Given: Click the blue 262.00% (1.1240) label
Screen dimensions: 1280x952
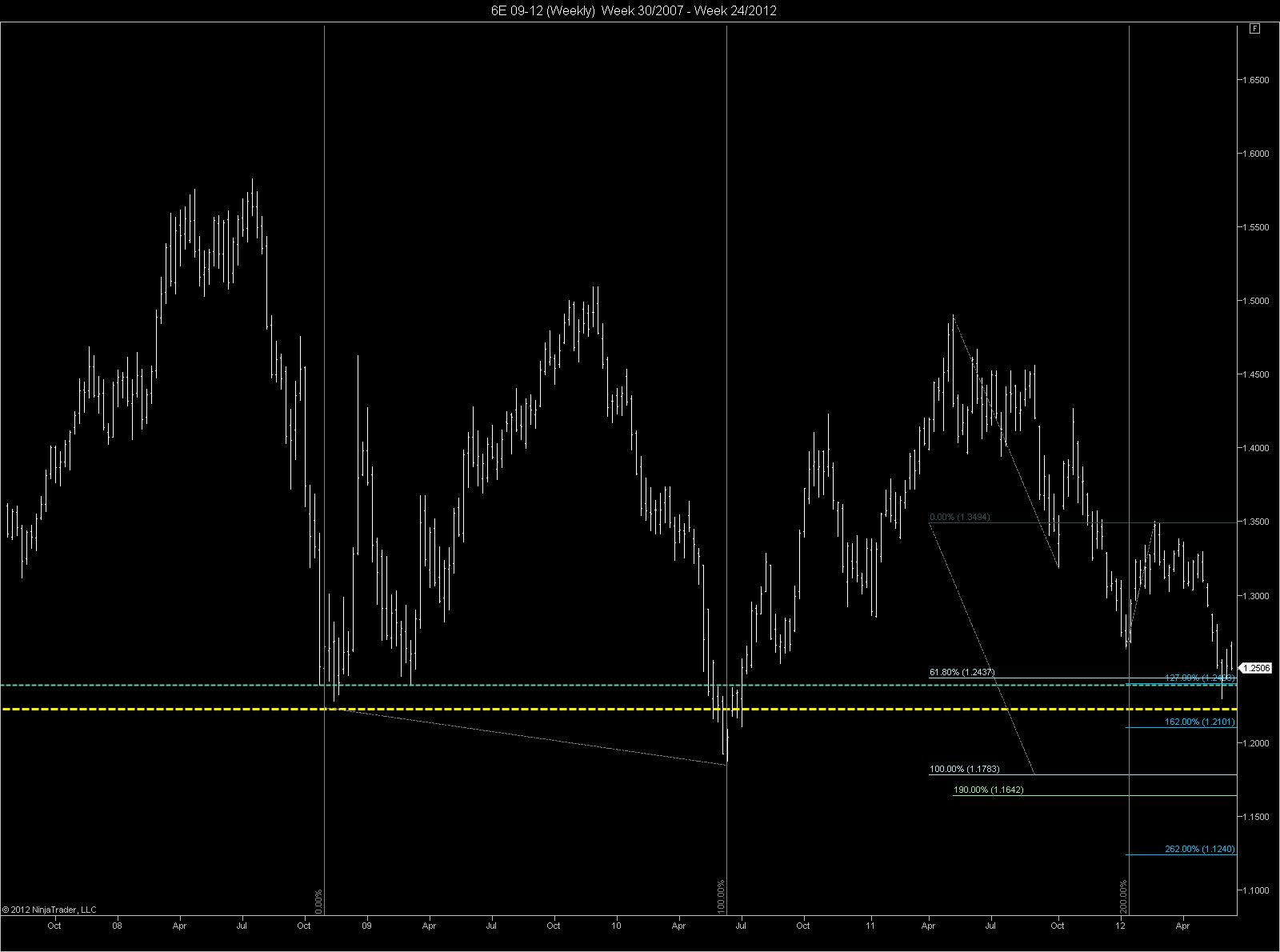Looking at the screenshot, I should (x=1200, y=850).
